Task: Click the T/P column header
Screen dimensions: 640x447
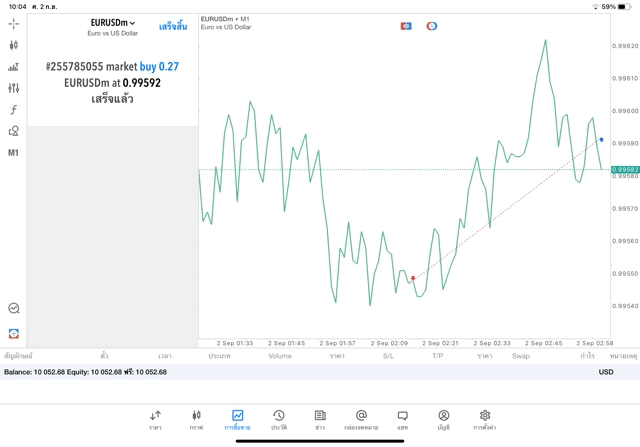Action: [438, 356]
